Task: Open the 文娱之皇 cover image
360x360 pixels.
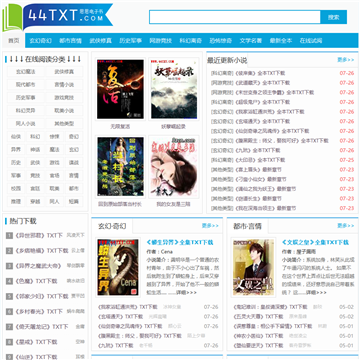Action: (x=253, y=267)
